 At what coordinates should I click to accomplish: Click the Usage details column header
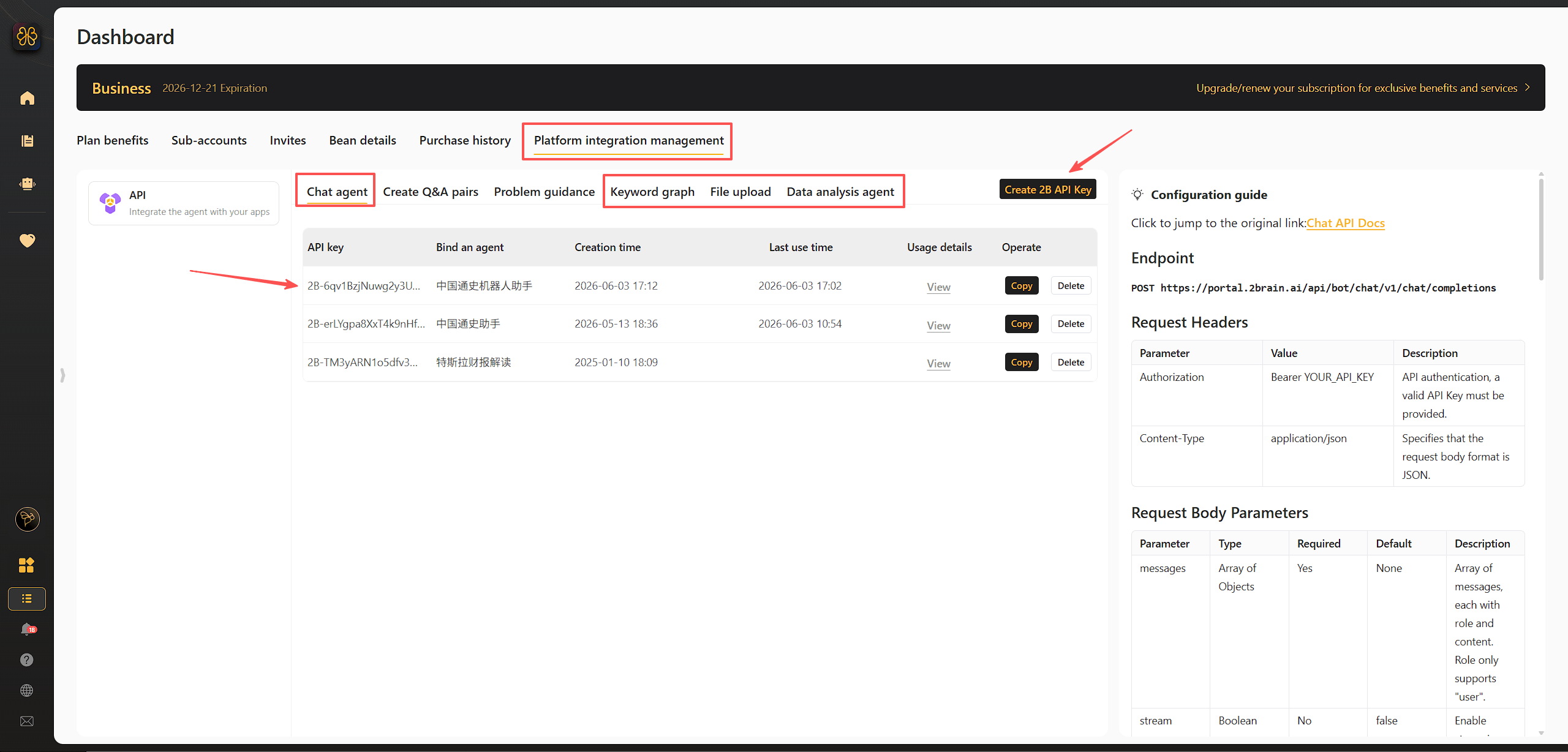[x=939, y=247]
